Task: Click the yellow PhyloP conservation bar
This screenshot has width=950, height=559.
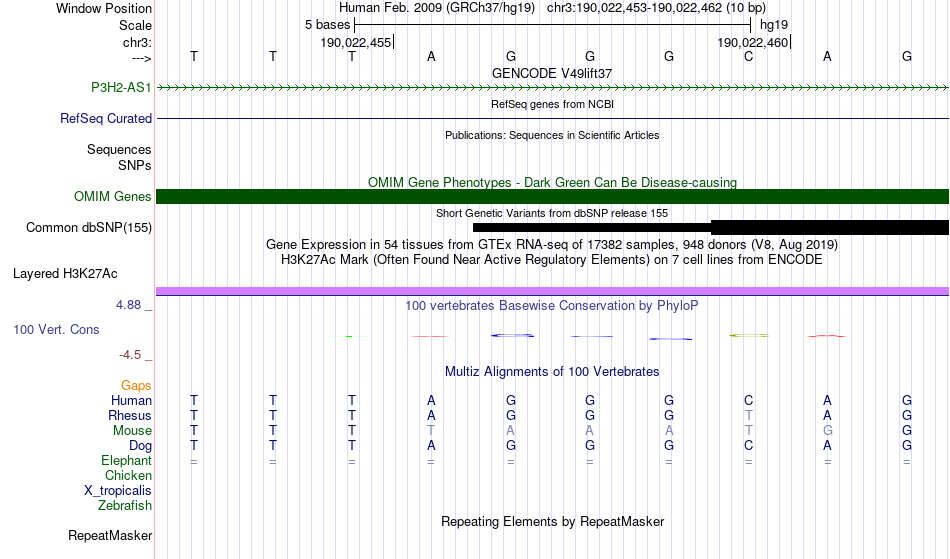Action: 749,335
